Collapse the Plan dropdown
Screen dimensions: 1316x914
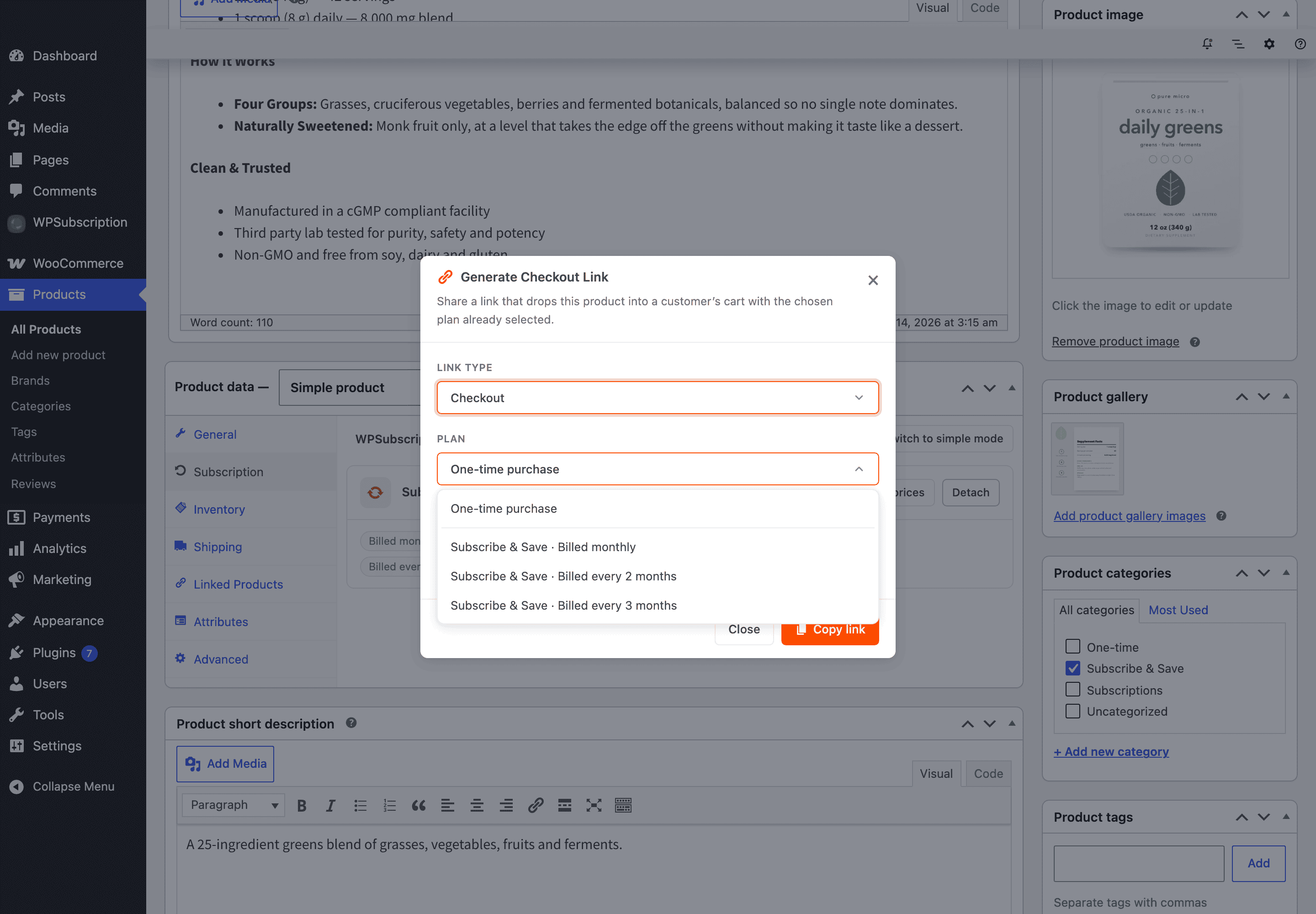tap(658, 470)
